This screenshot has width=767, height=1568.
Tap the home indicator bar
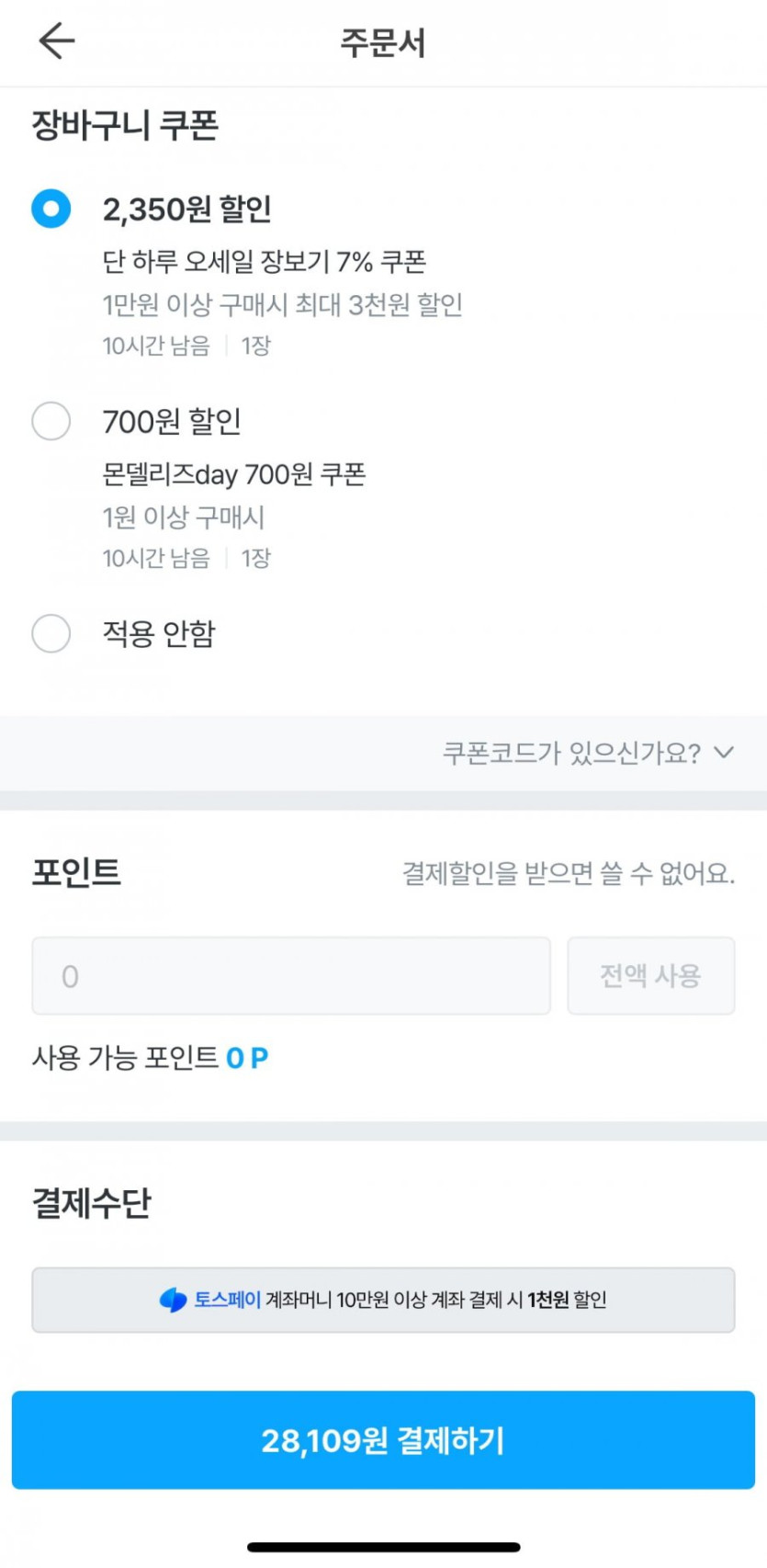pos(383,1548)
